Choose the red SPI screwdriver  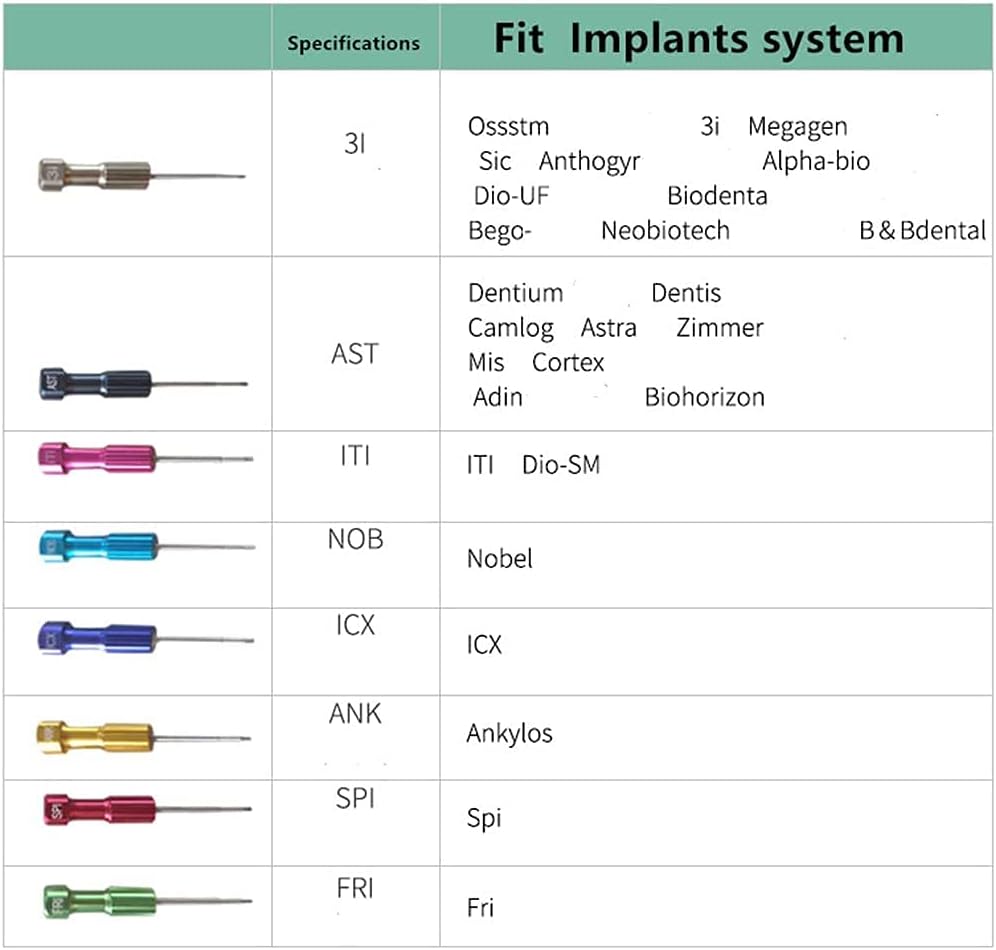point(144,808)
